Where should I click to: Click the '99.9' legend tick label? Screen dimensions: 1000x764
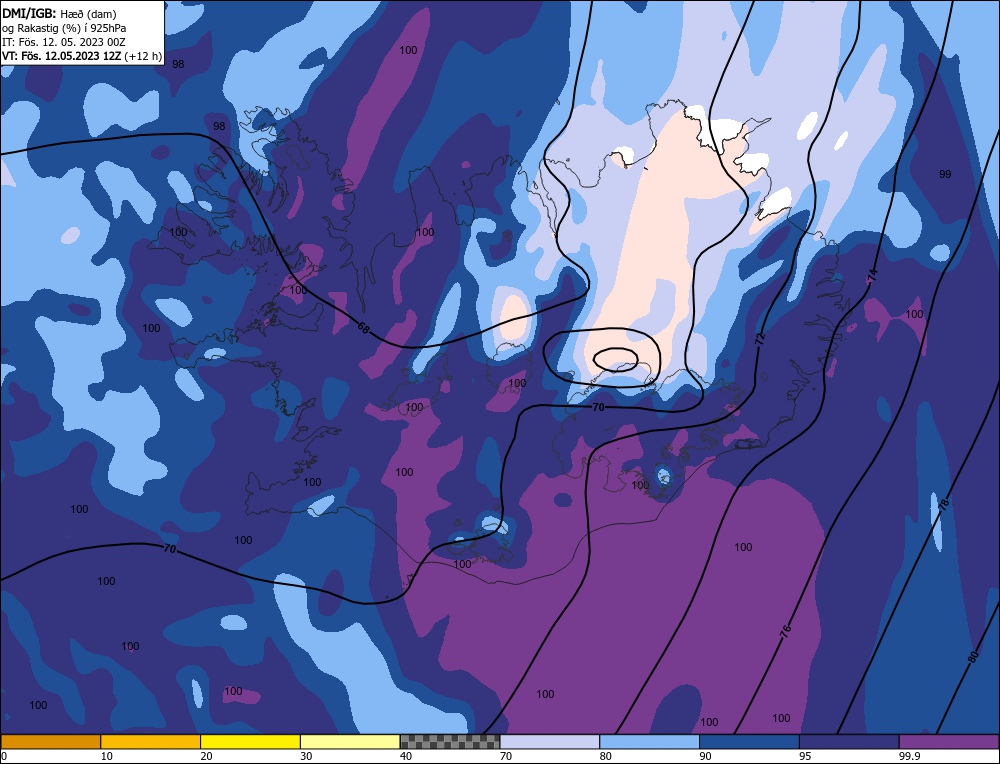pyautogui.click(x=908, y=756)
